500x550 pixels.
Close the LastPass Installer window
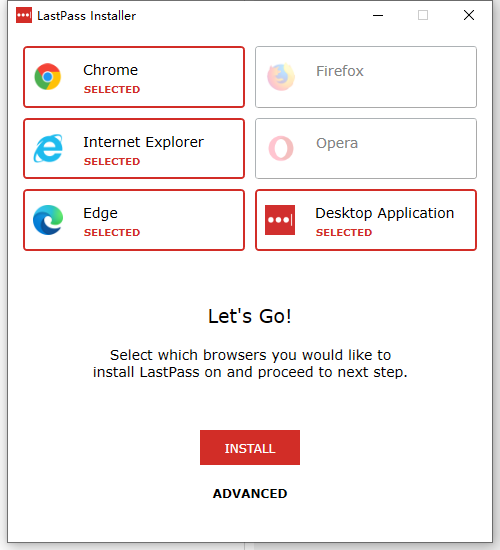pos(469,15)
